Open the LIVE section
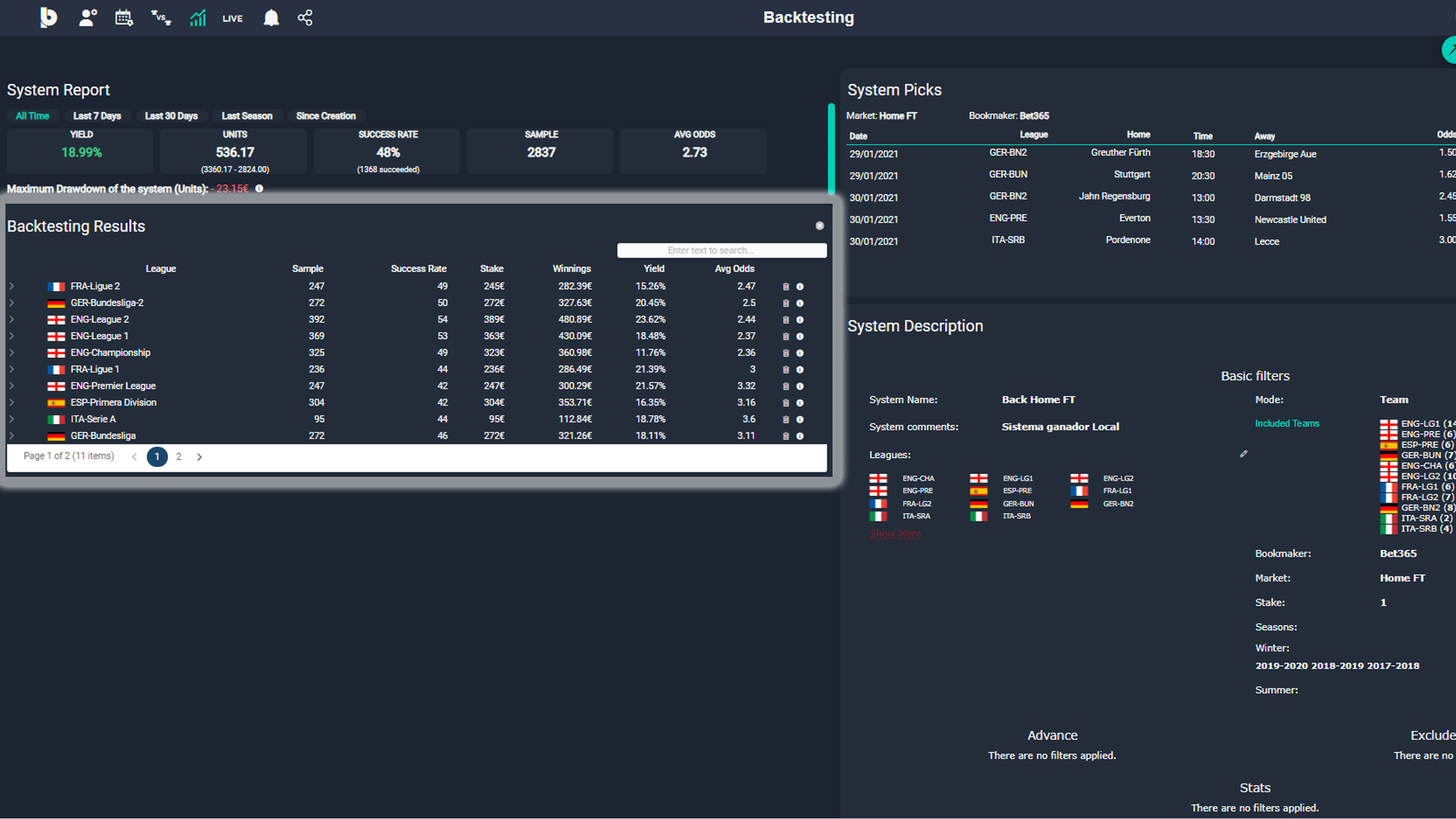Image resolution: width=1456 pixels, height=819 pixels. 232,18
